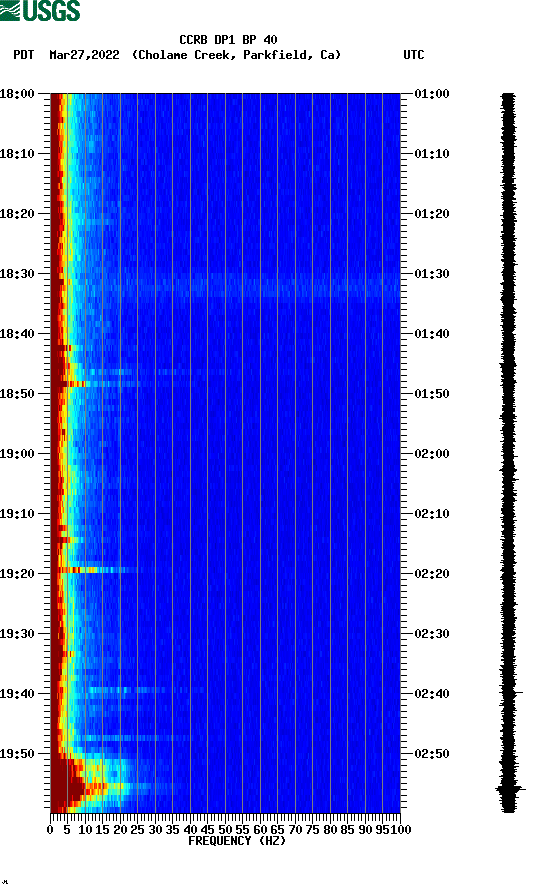Click the 02:40 UTC time label
This screenshot has width=552, height=893.
(432, 694)
